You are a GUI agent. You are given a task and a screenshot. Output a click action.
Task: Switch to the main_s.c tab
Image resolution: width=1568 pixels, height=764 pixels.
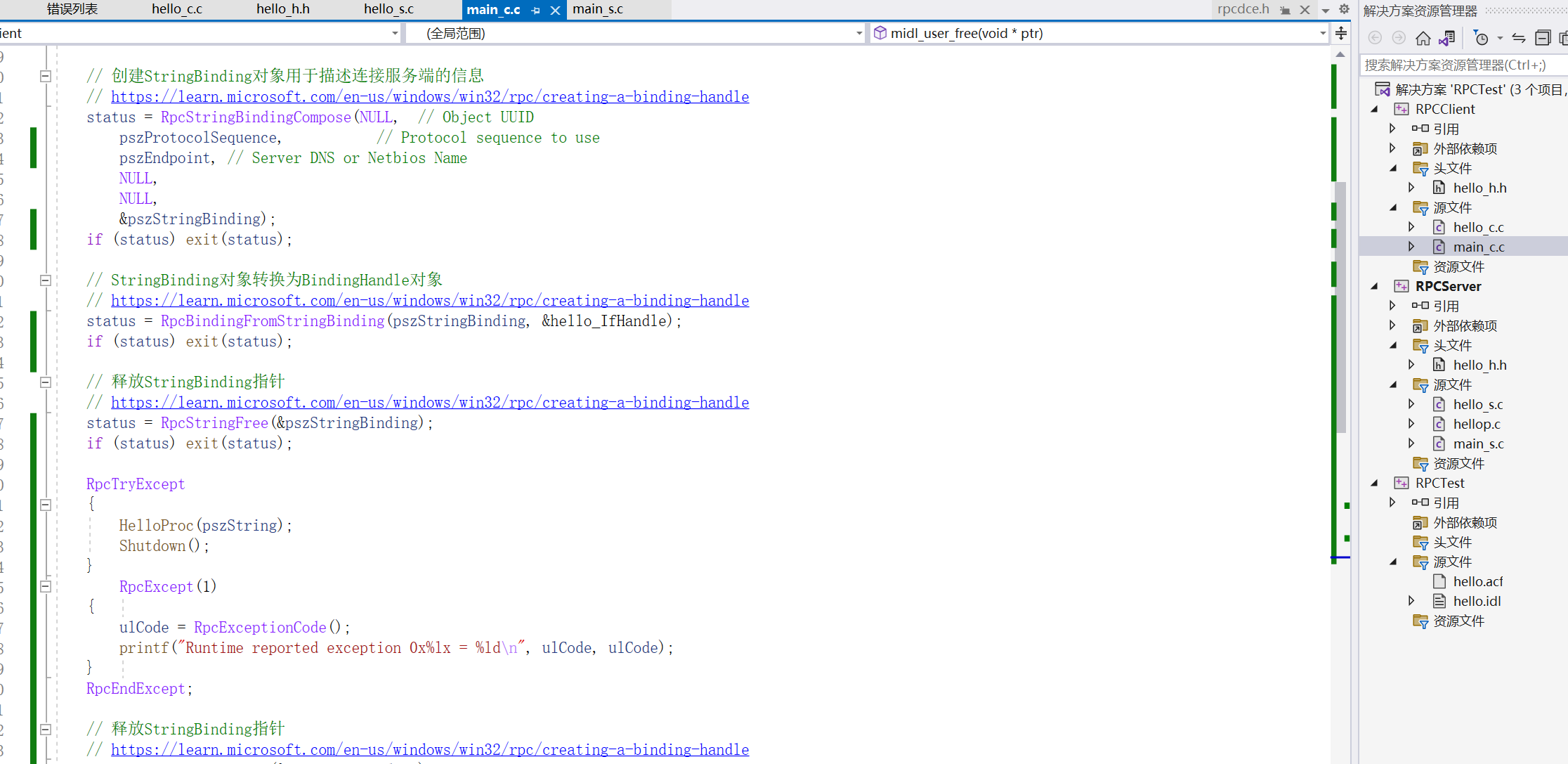coord(598,9)
